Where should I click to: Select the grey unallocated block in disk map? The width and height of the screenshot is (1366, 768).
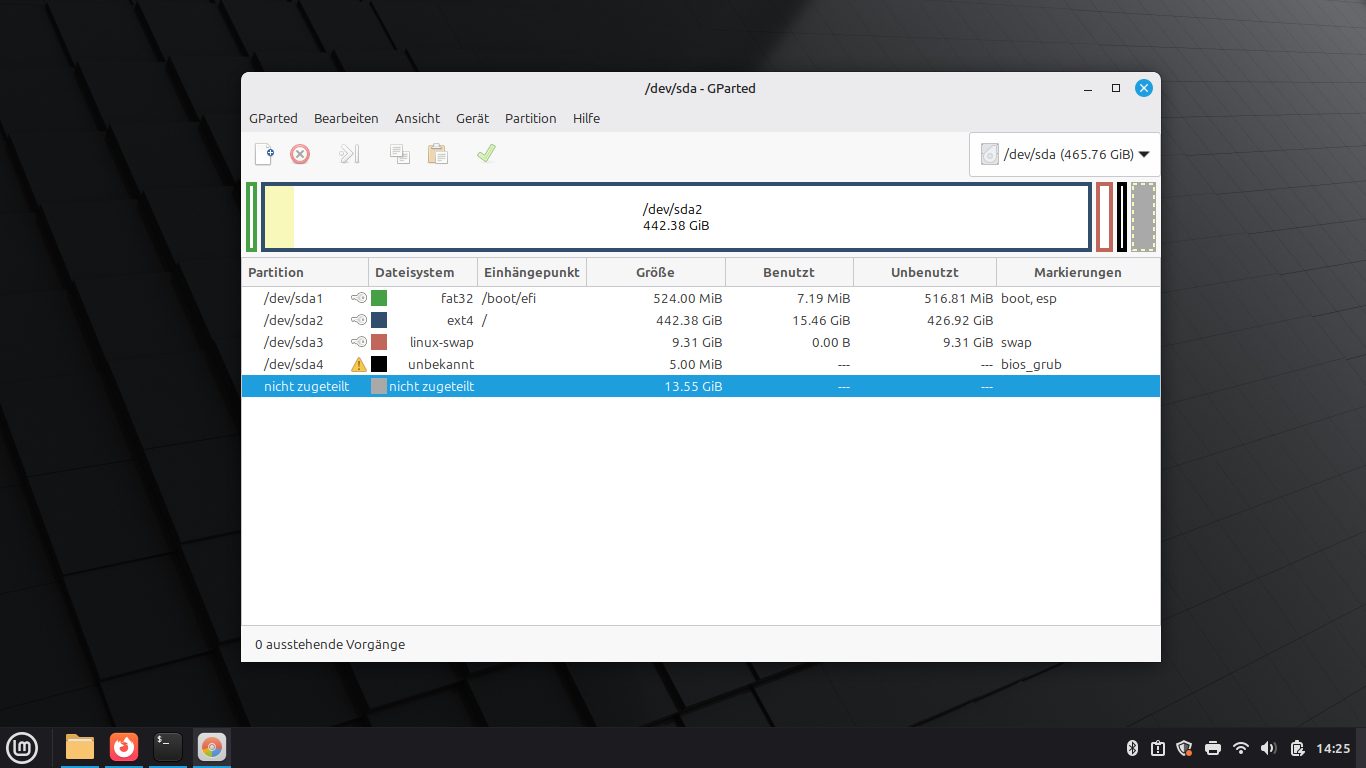(x=1144, y=217)
